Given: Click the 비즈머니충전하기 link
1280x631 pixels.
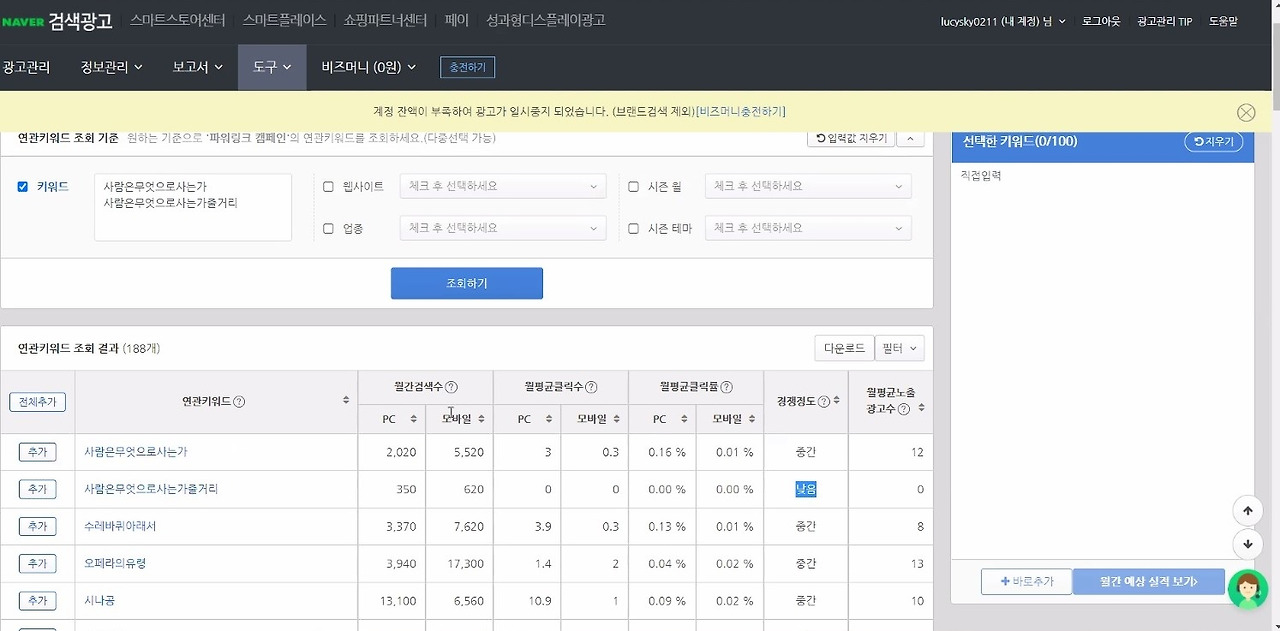Looking at the screenshot, I should 743,112.
